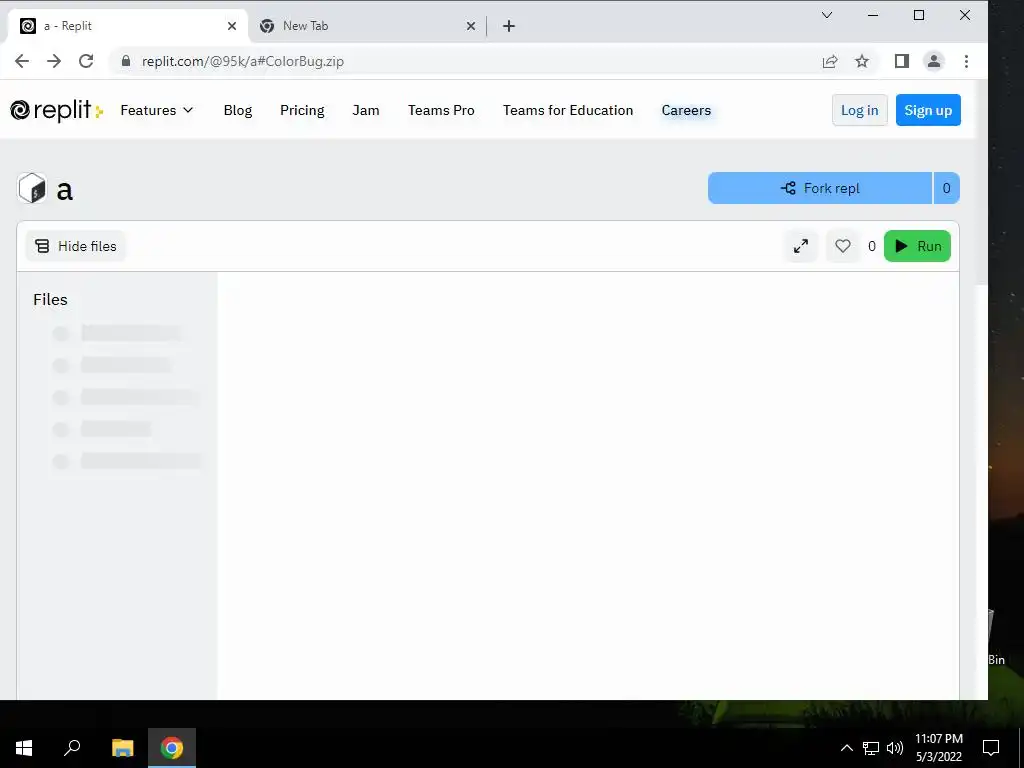1024x768 pixels.
Task: Open File Explorer from taskbar
Action: (122, 748)
